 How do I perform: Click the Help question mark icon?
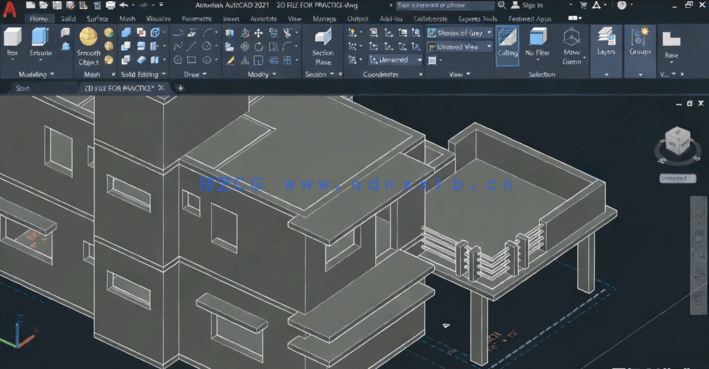pyautogui.click(x=622, y=5)
